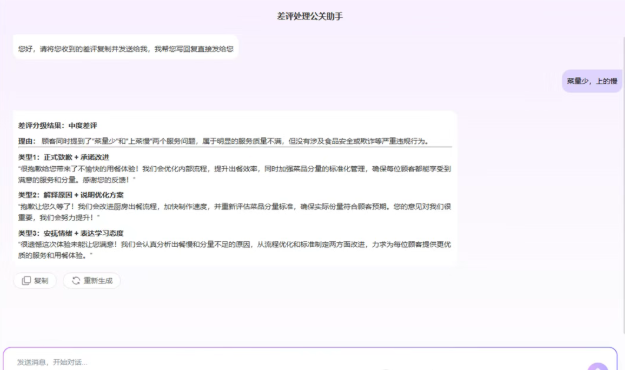Click heading 类型2：解释原因 + 说明优化方案

[71, 195]
